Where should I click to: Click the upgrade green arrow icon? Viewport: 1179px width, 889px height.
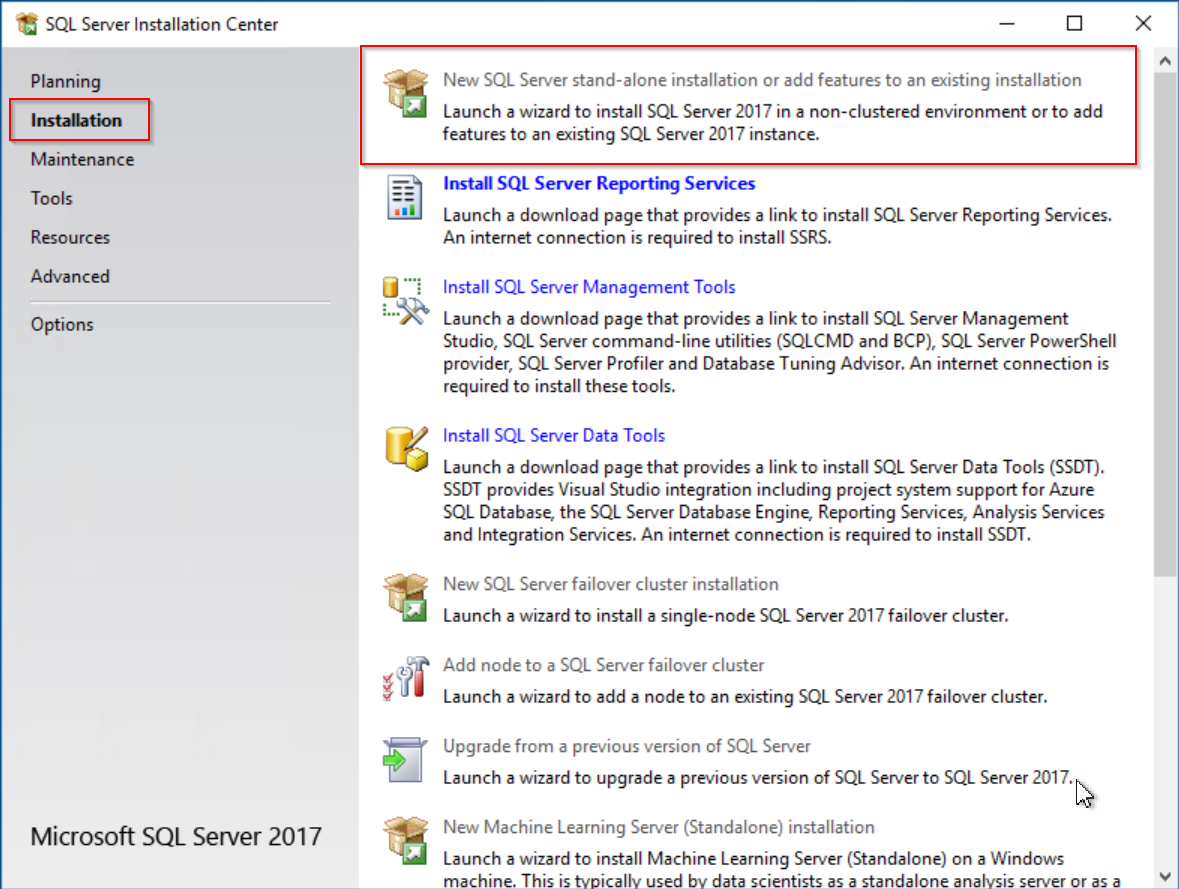404,759
